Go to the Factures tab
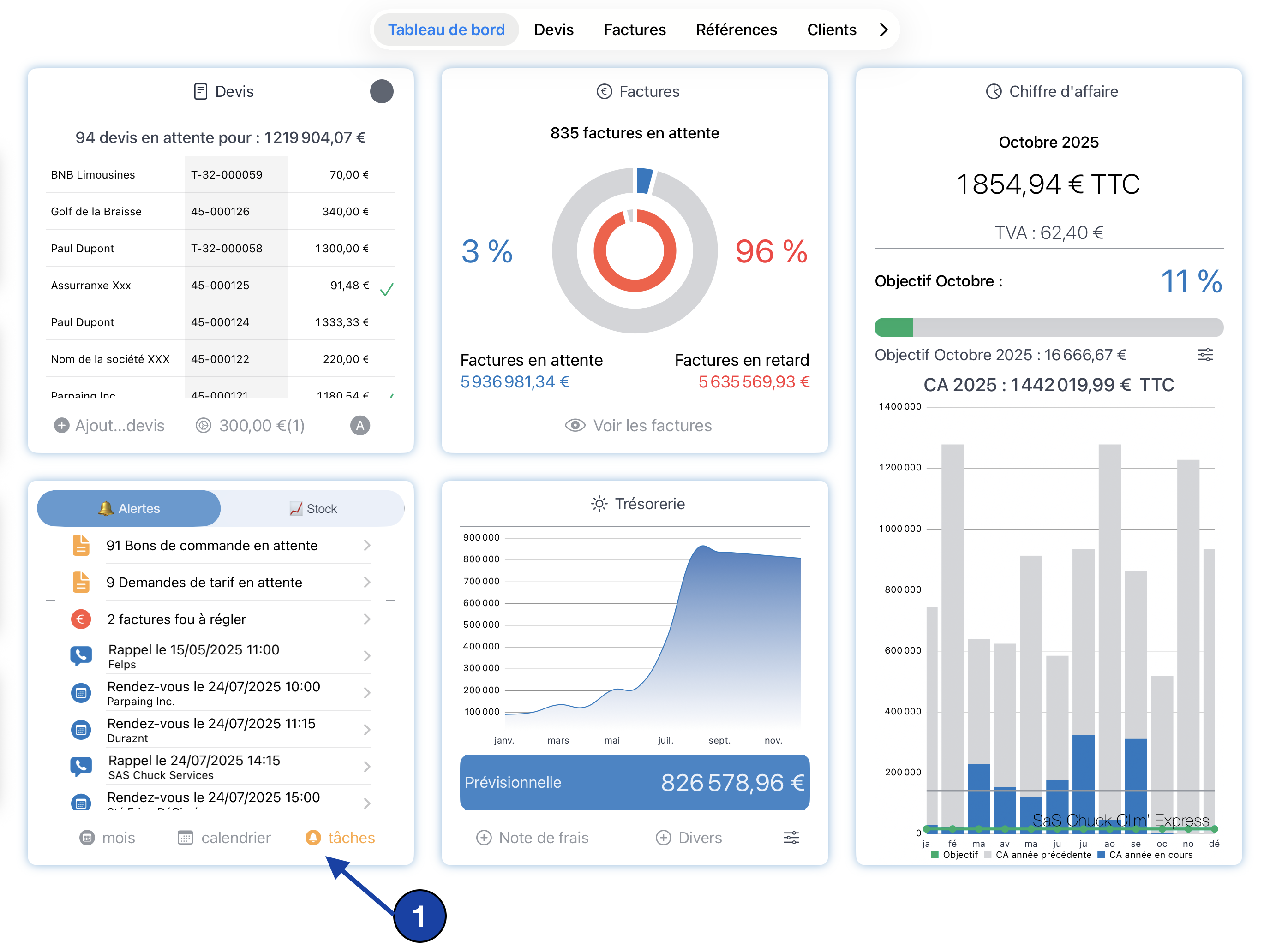Image resolution: width=1270 pixels, height=952 pixels. (x=635, y=29)
